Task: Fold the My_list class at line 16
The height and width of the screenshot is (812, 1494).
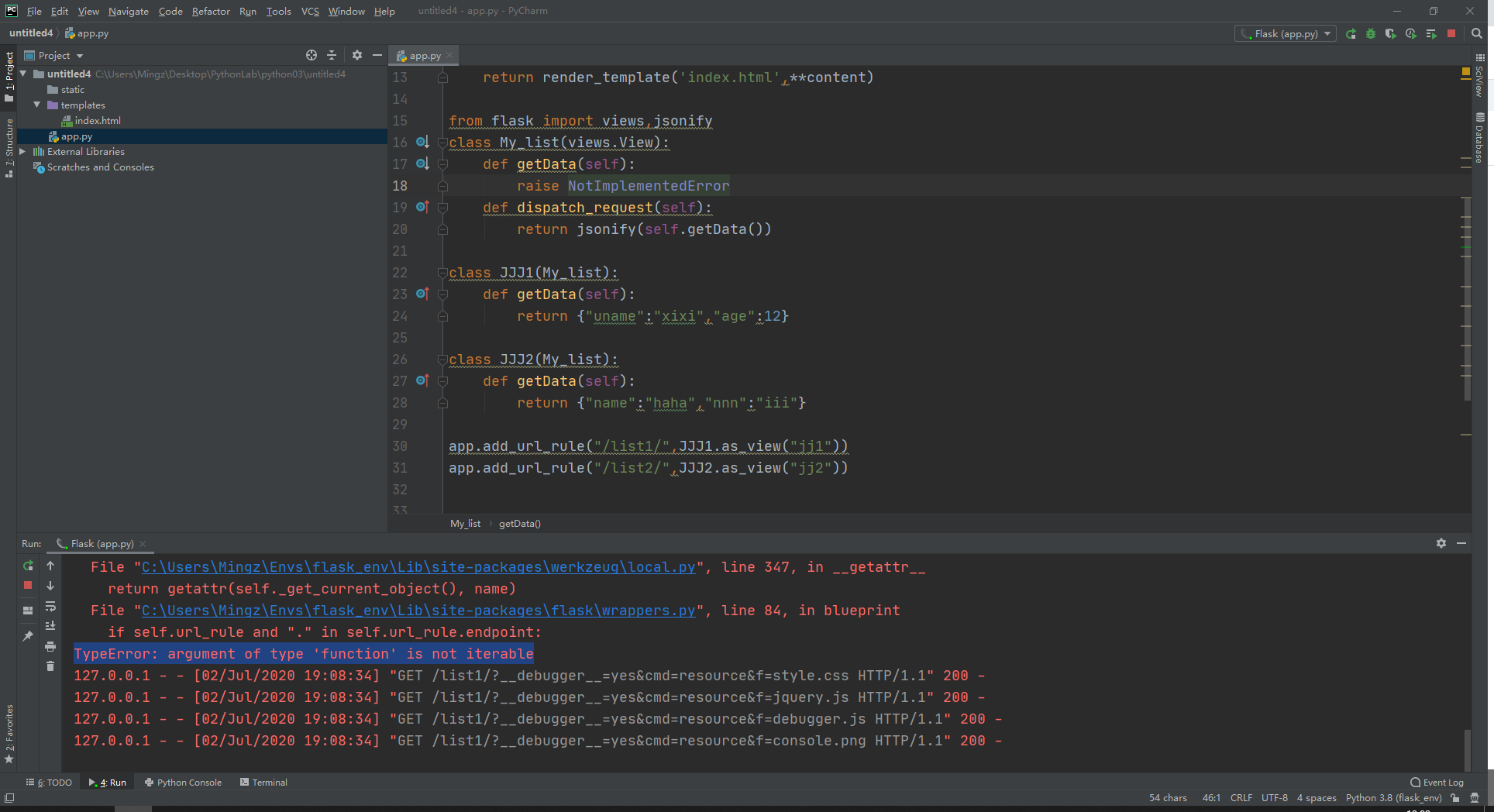Action: coord(442,142)
